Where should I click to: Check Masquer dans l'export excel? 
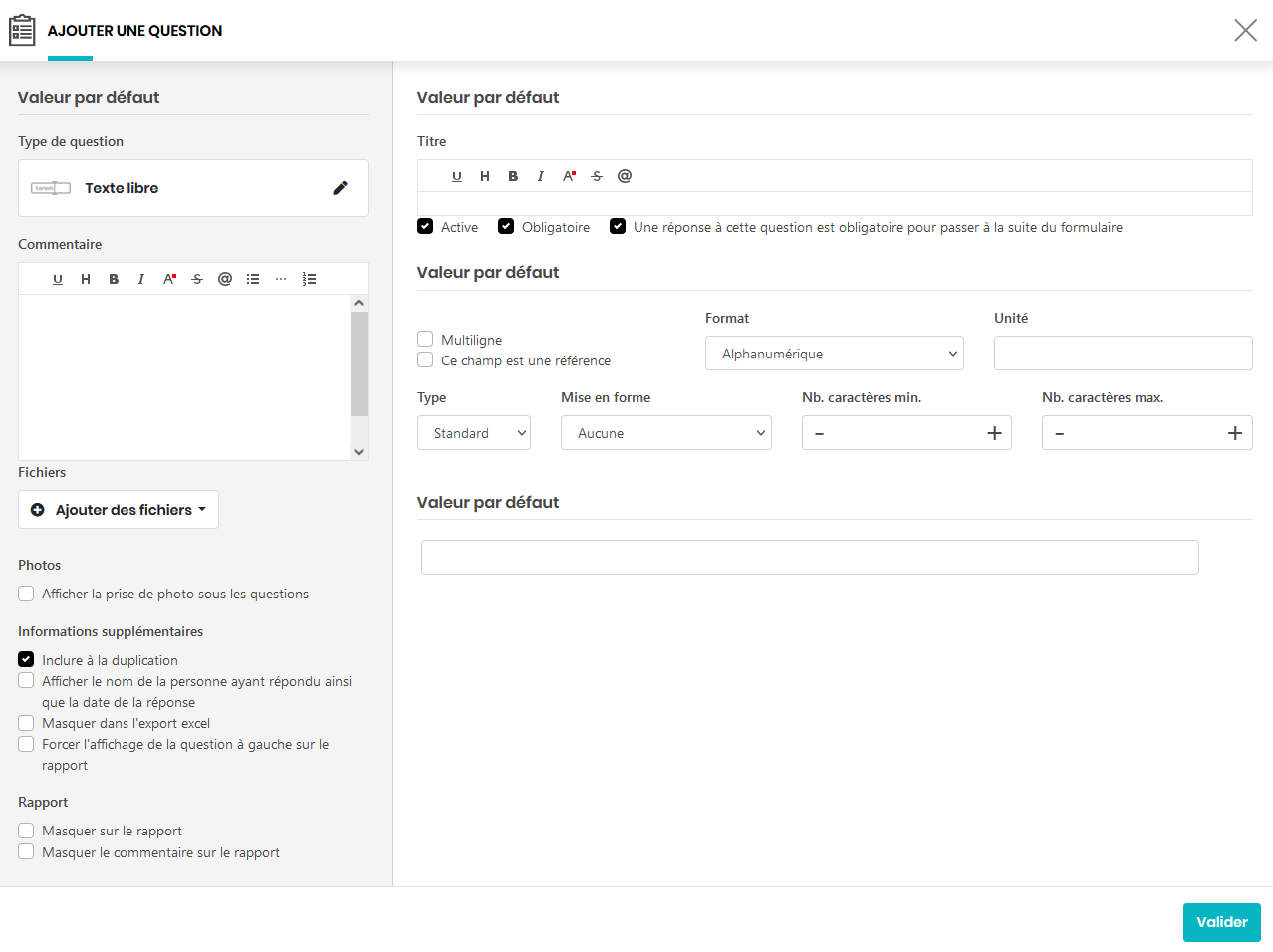pyautogui.click(x=26, y=723)
